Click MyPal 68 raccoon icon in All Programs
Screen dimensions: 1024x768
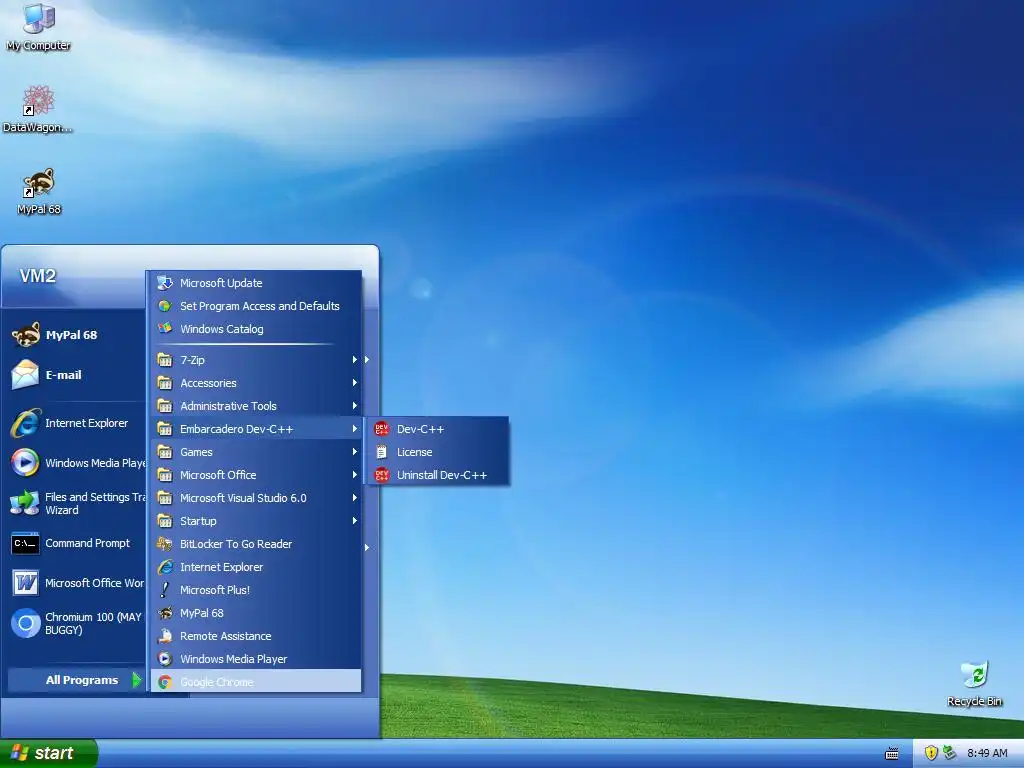pyautogui.click(x=165, y=613)
